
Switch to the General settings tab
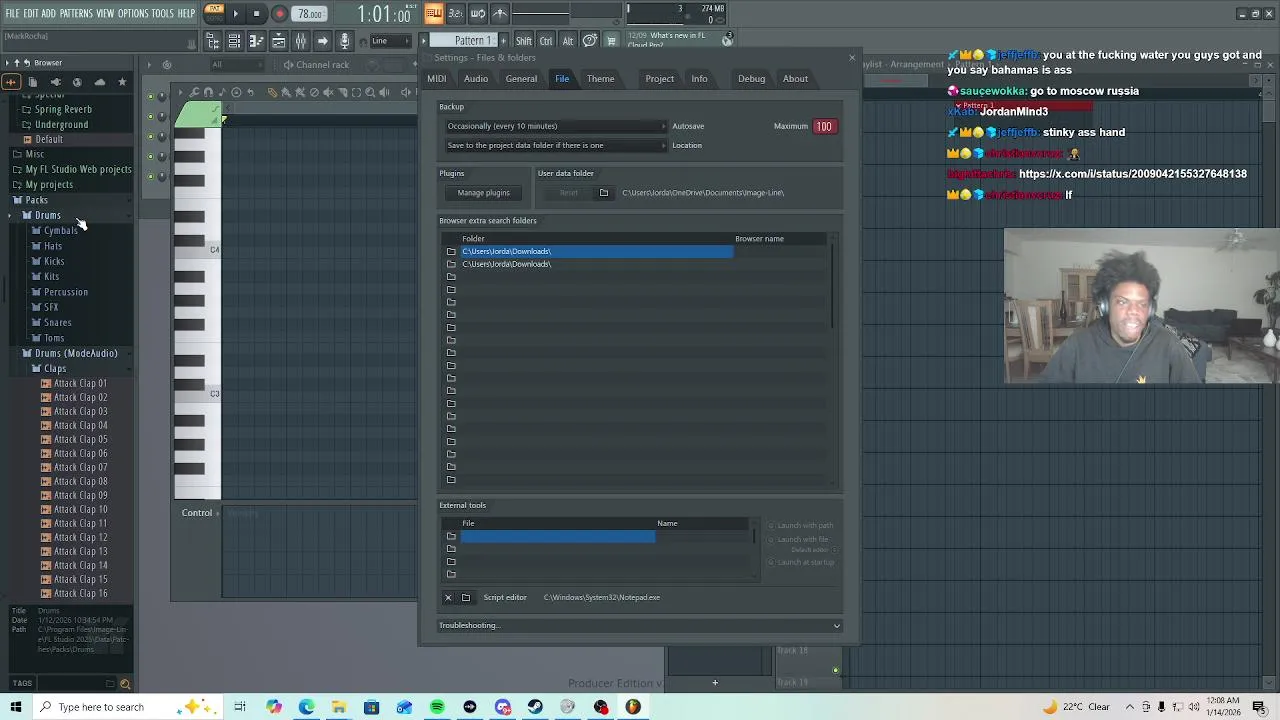click(x=521, y=79)
